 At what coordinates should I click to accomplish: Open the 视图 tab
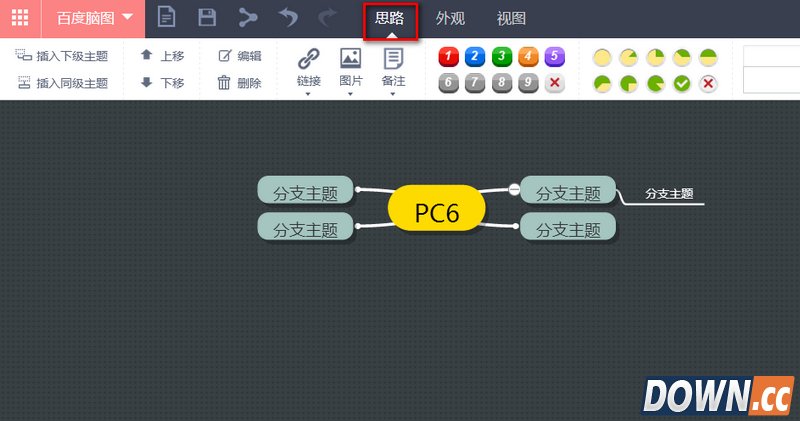coord(511,18)
